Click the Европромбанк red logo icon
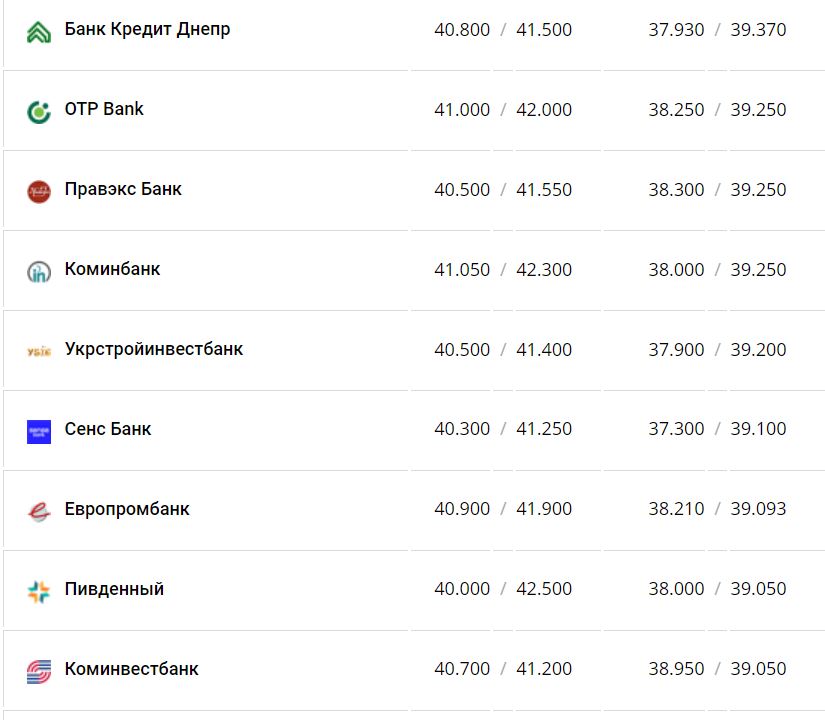Viewport: 825px width, 720px height. (39, 511)
